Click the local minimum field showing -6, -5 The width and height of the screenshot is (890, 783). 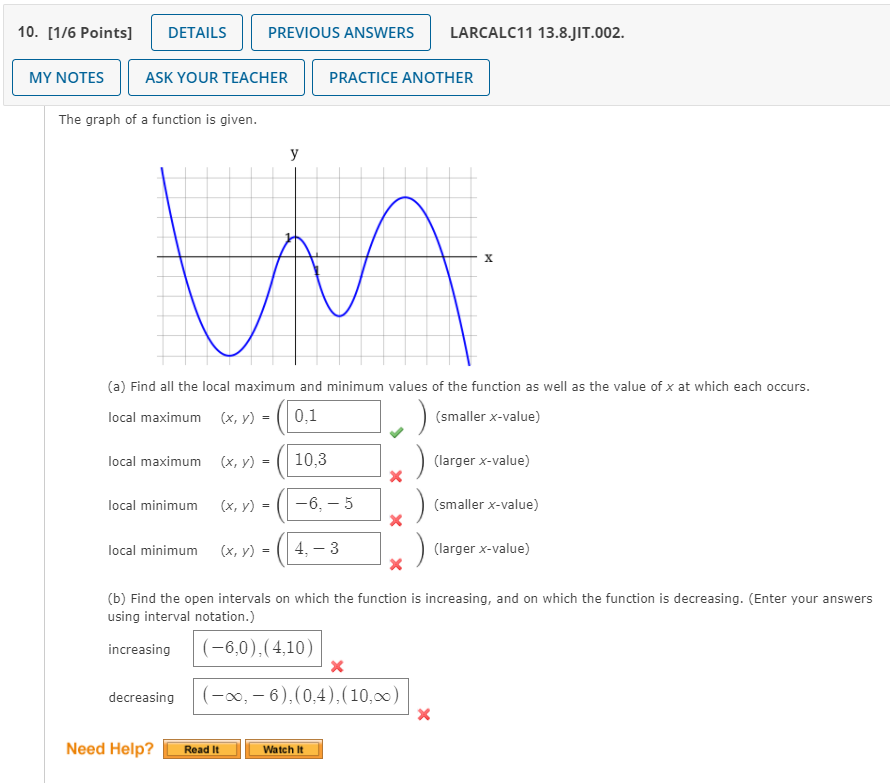(x=331, y=504)
